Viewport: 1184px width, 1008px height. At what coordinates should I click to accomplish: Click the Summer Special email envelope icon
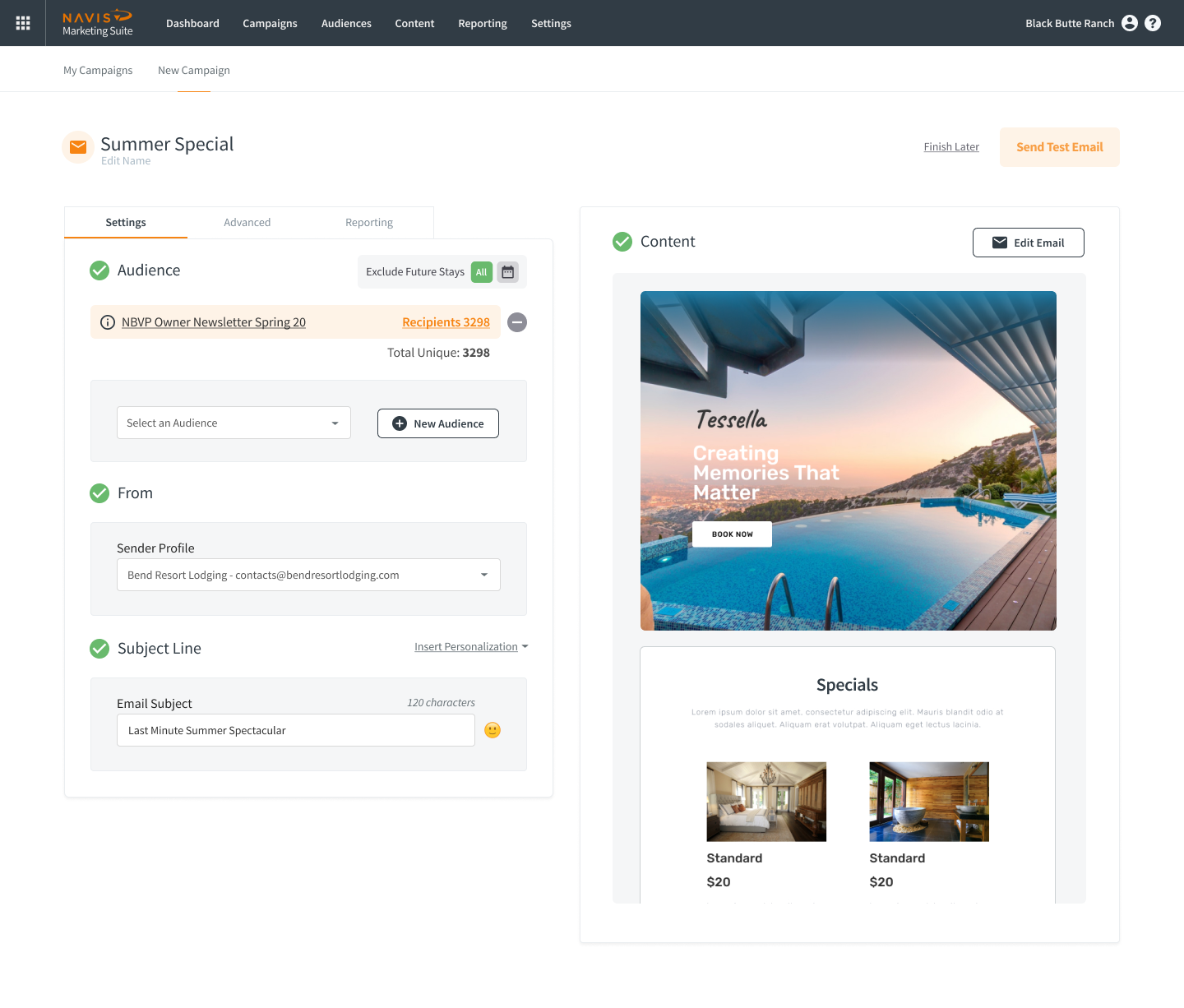(78, 147)
